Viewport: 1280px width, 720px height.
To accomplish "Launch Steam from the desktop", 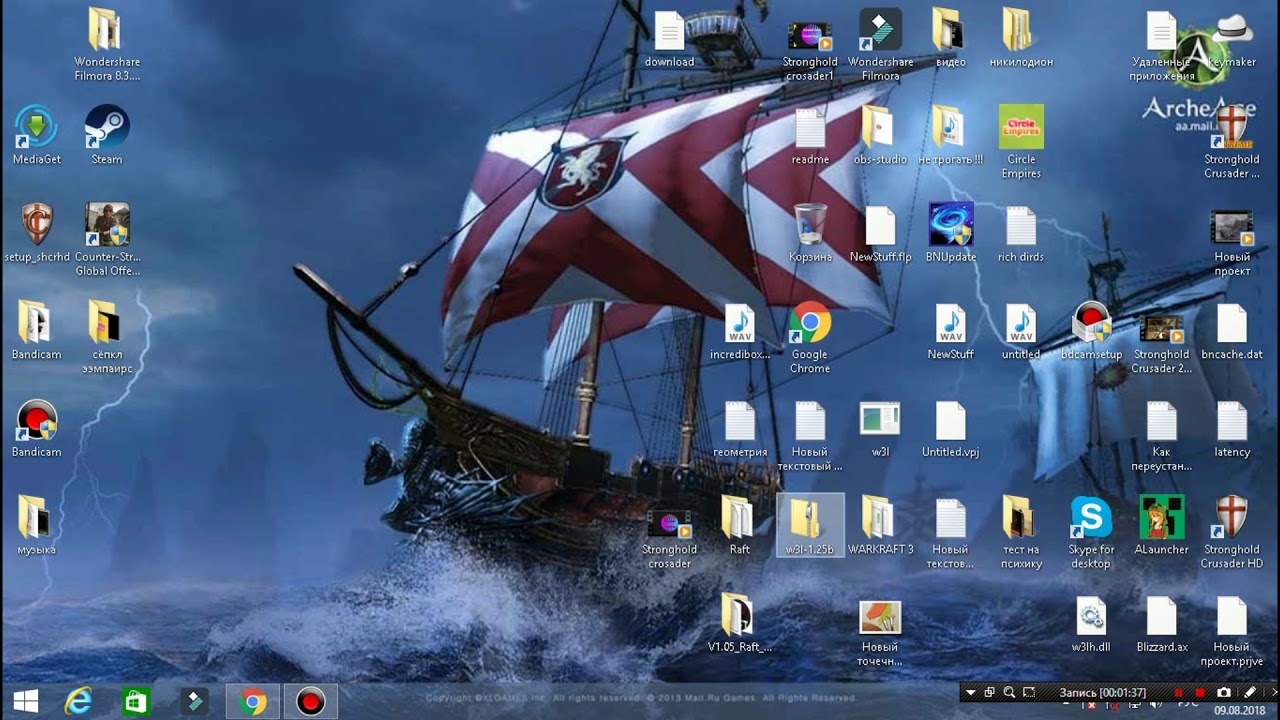I will point(107,135).
